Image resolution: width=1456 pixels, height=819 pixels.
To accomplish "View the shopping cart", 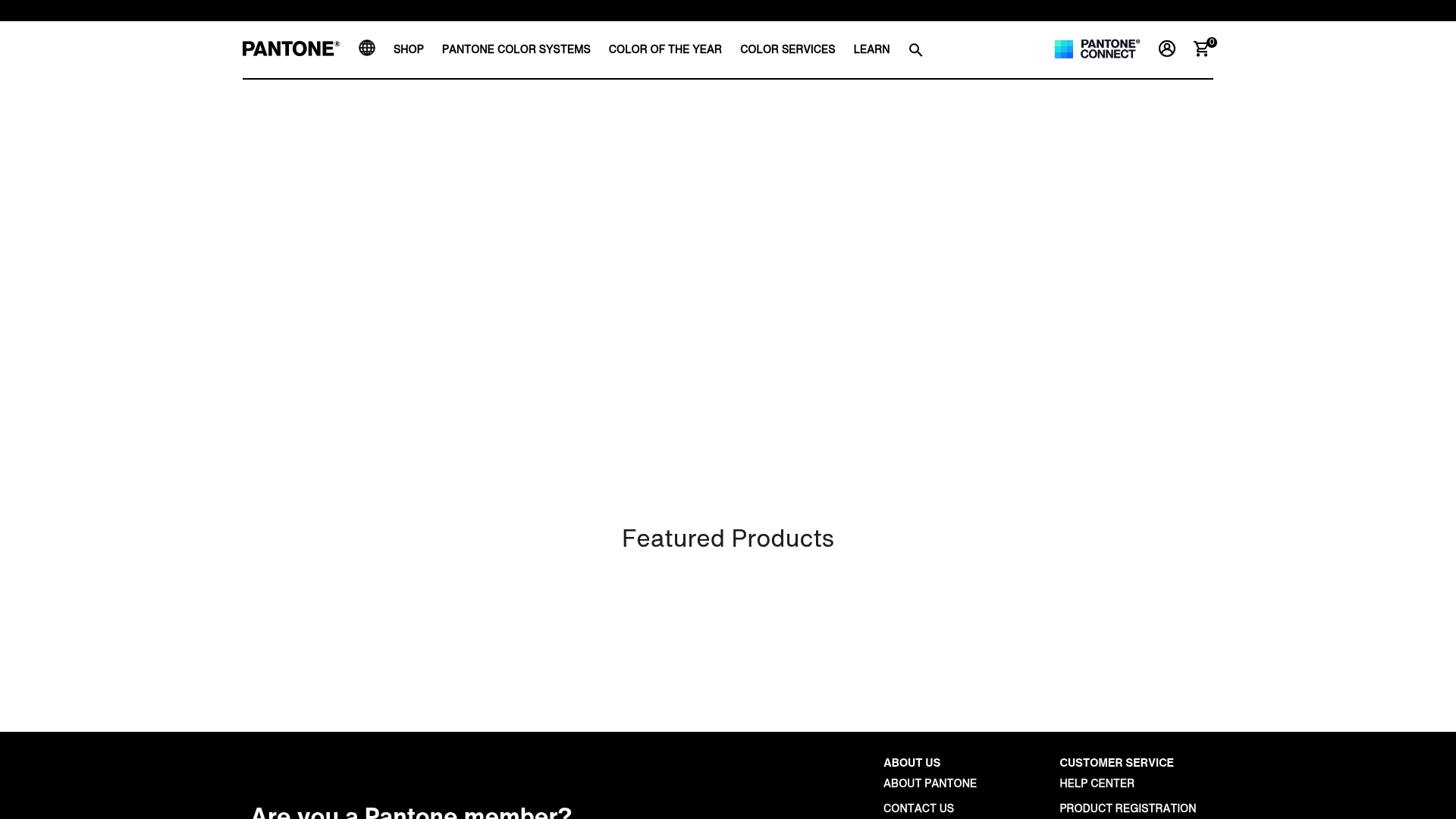I will [x=1201, y=49].
